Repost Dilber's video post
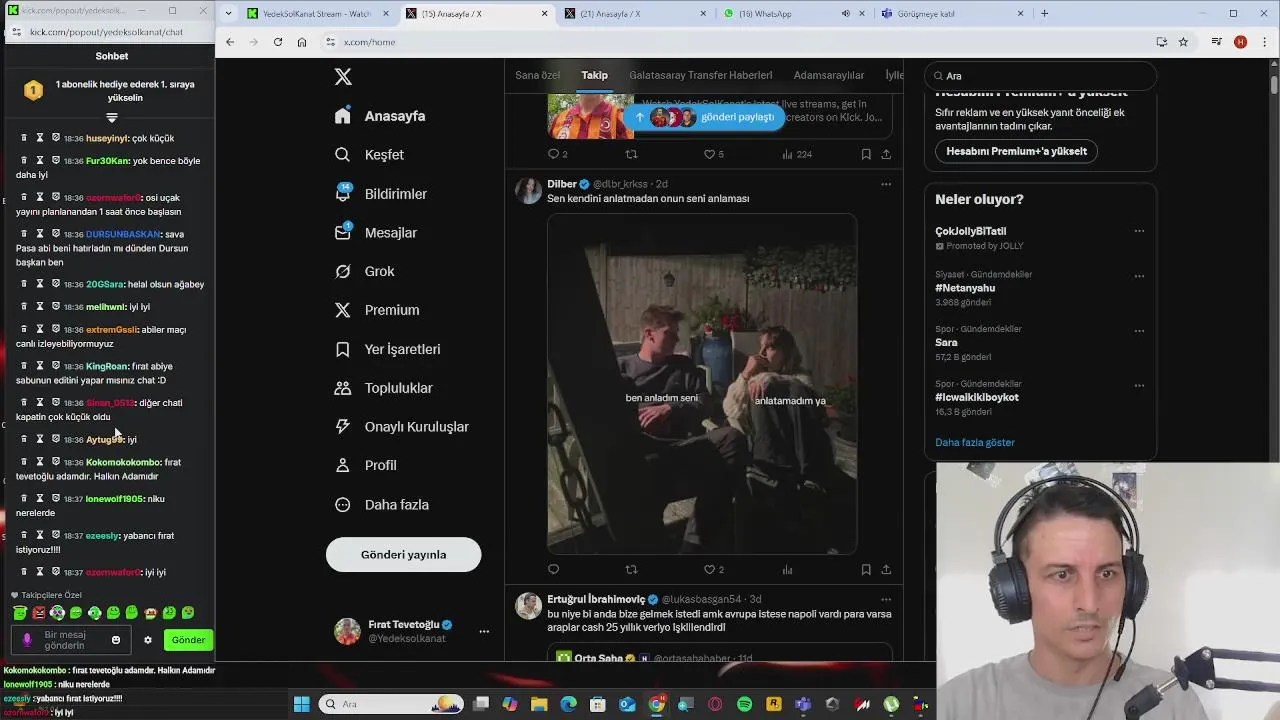Screen dimensions: 1280x720 (631, 570)
